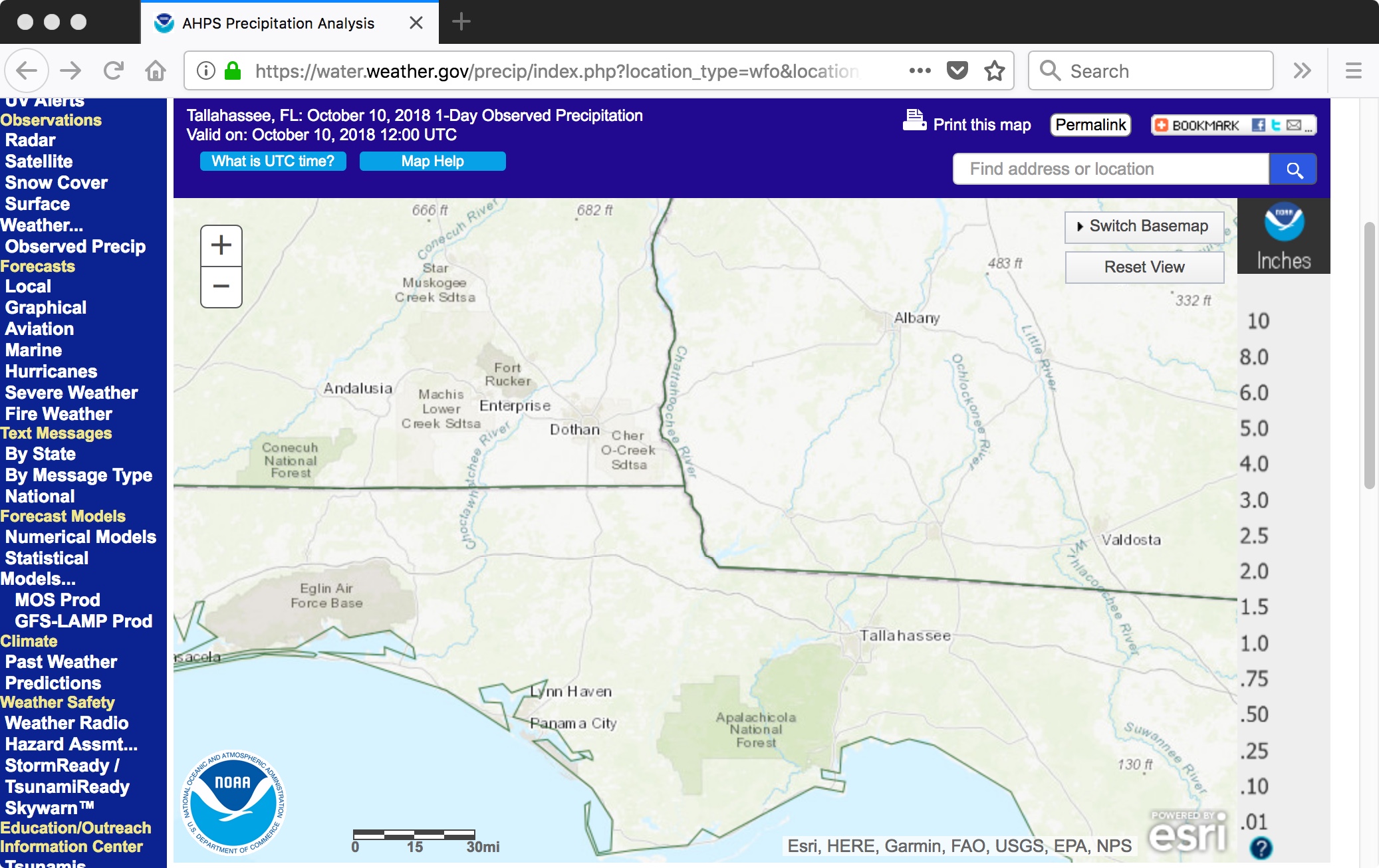Click Print this map link

pyautogui.click(x=982, y=125)
